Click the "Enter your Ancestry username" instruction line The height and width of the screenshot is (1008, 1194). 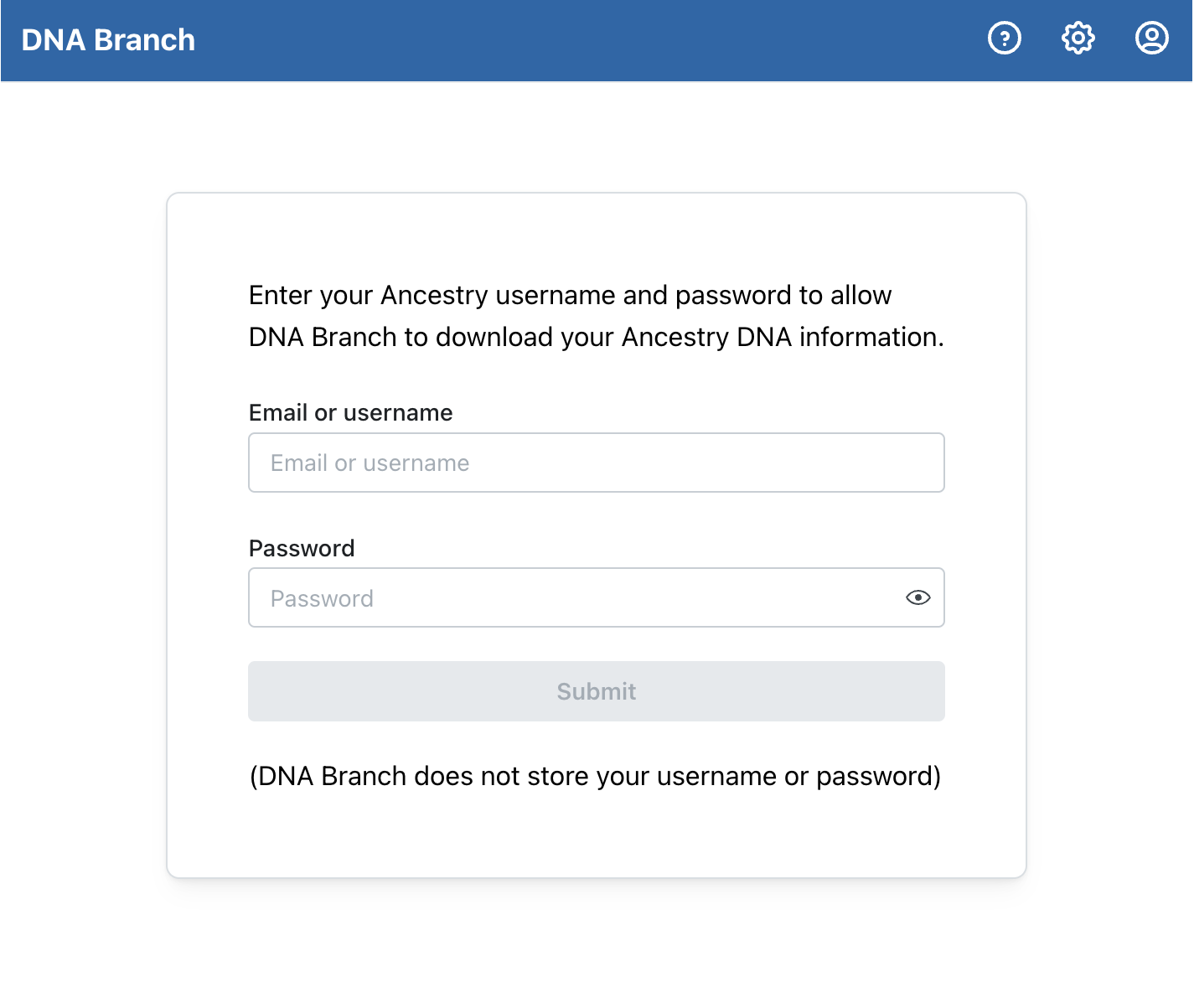(570, 295)
